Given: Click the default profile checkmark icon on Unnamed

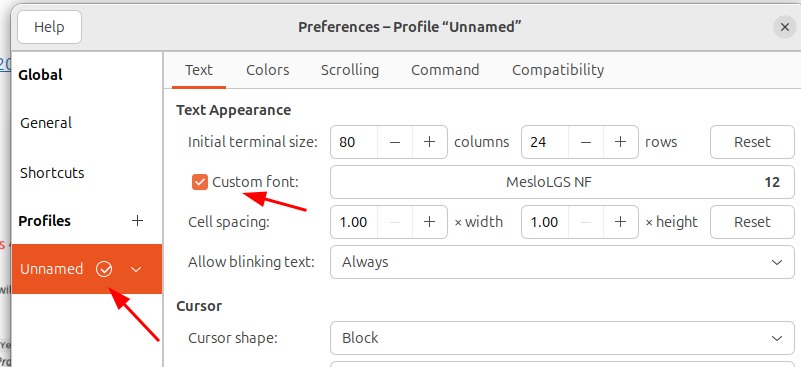Looking at the screenshot, I should [x=104, y=269].
